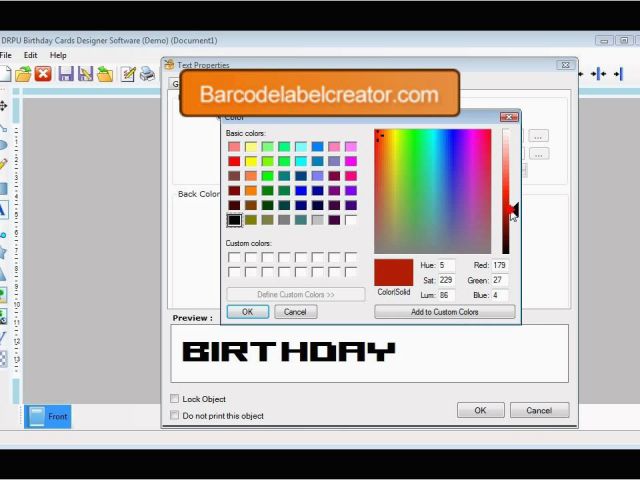640x480 pixels.
Task: Select the Text tool in left sidebar
Action: [4, 210]
